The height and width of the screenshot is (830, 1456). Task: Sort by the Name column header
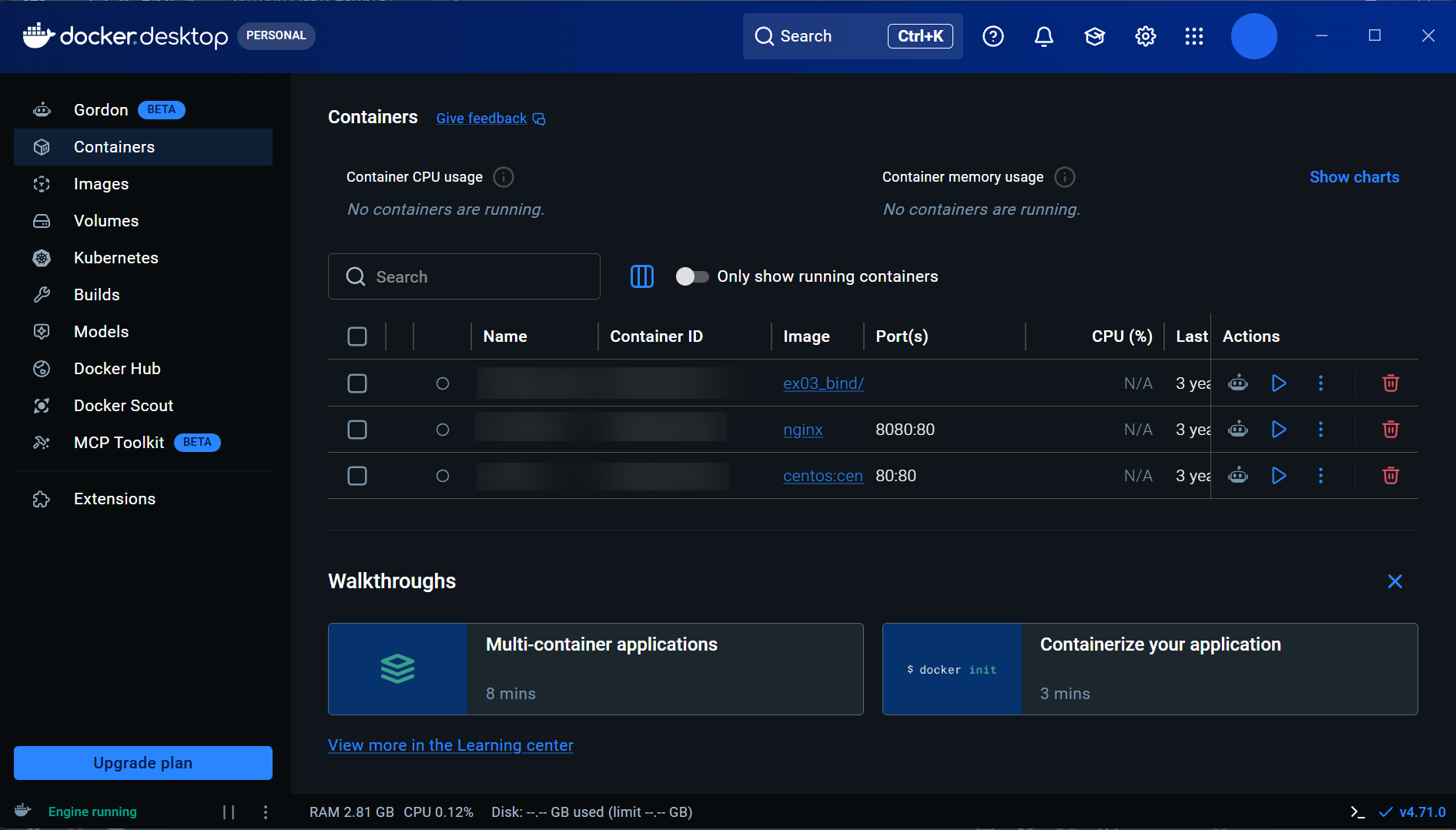pyautogui.click(x=505, y=336)
